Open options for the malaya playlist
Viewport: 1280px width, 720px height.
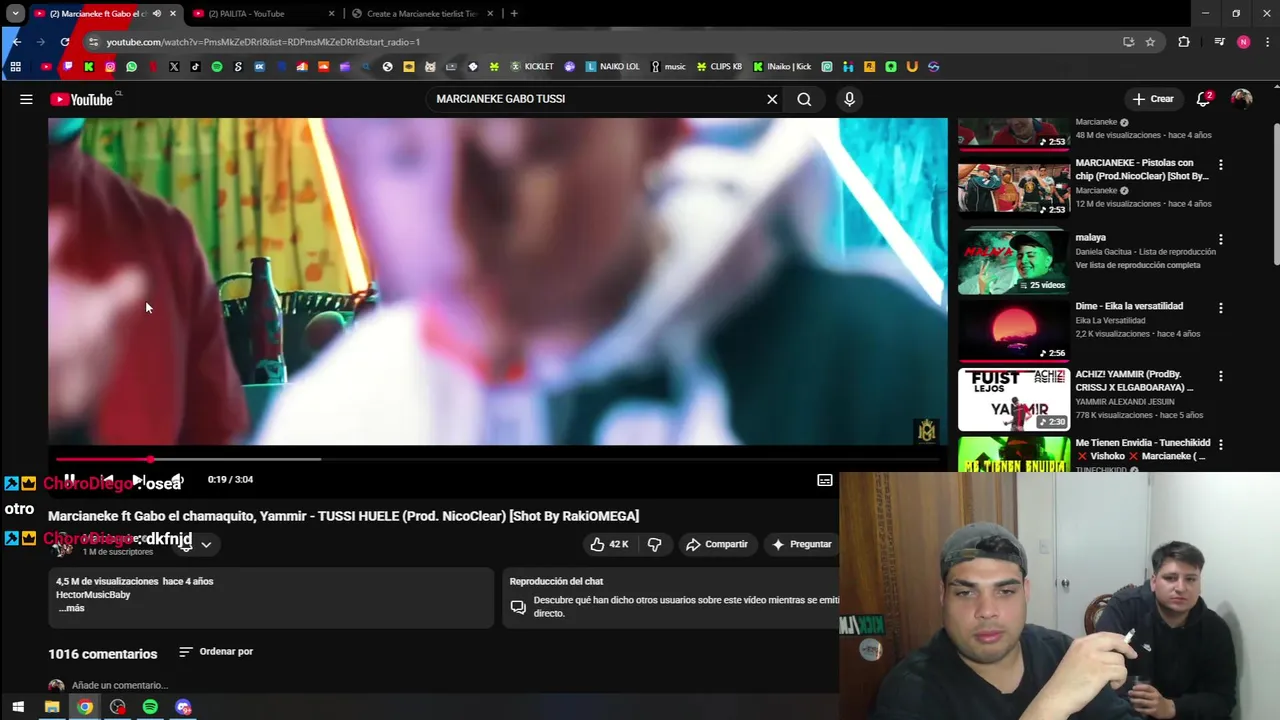pos(1220,239)
